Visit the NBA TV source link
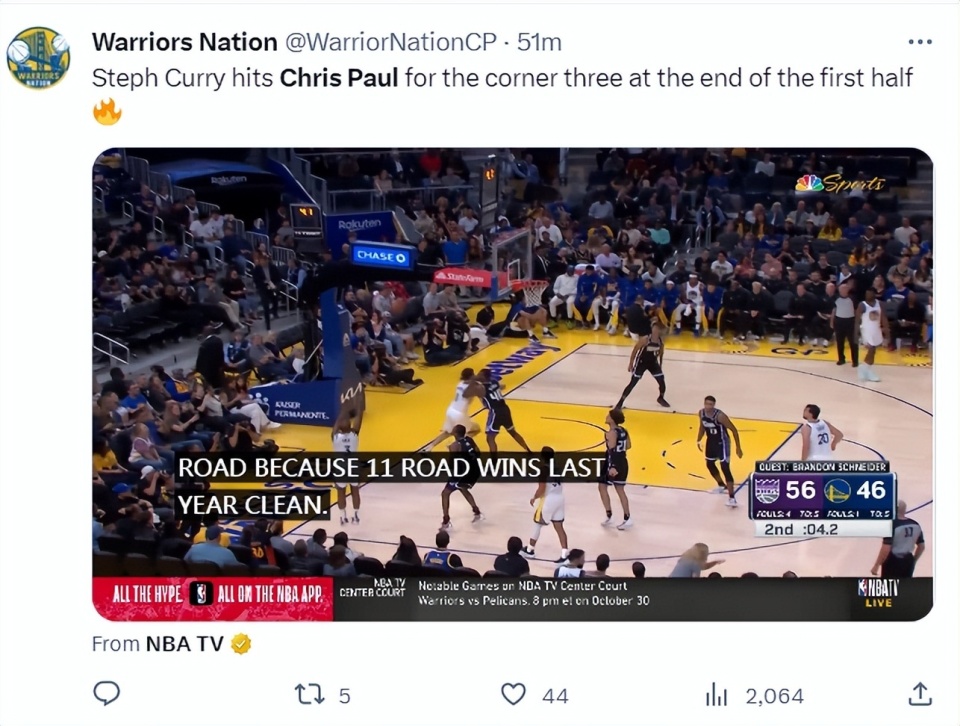The image size is (960, 726). tap(184, 644)
